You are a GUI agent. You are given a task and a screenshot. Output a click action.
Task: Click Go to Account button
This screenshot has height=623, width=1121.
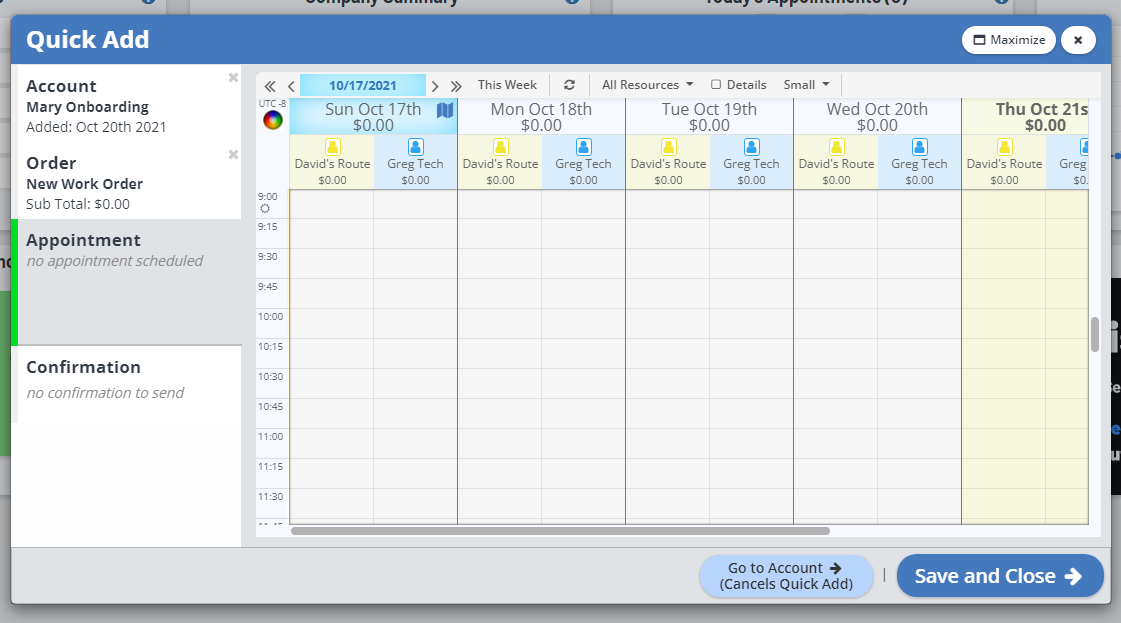point(786,576)
